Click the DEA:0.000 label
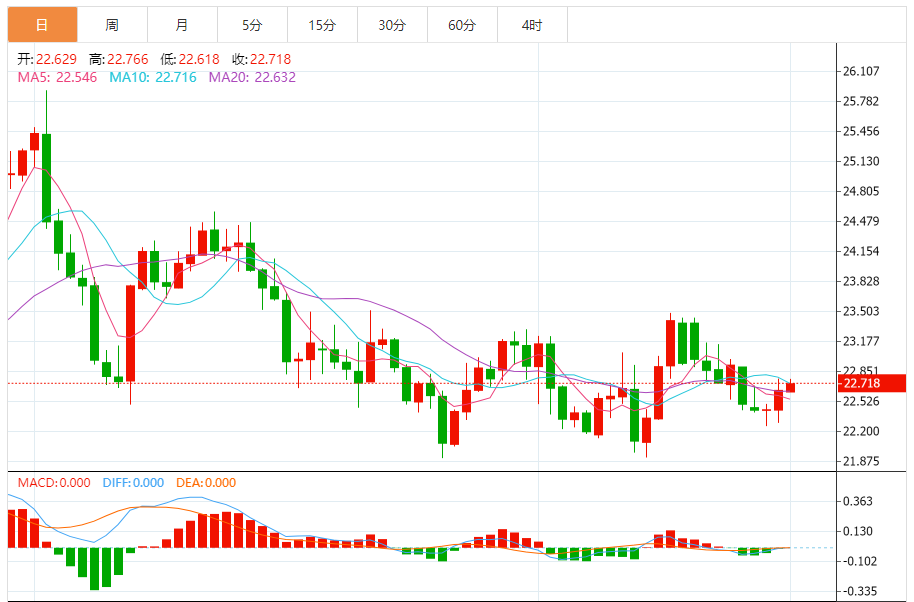 pos(206,483)
